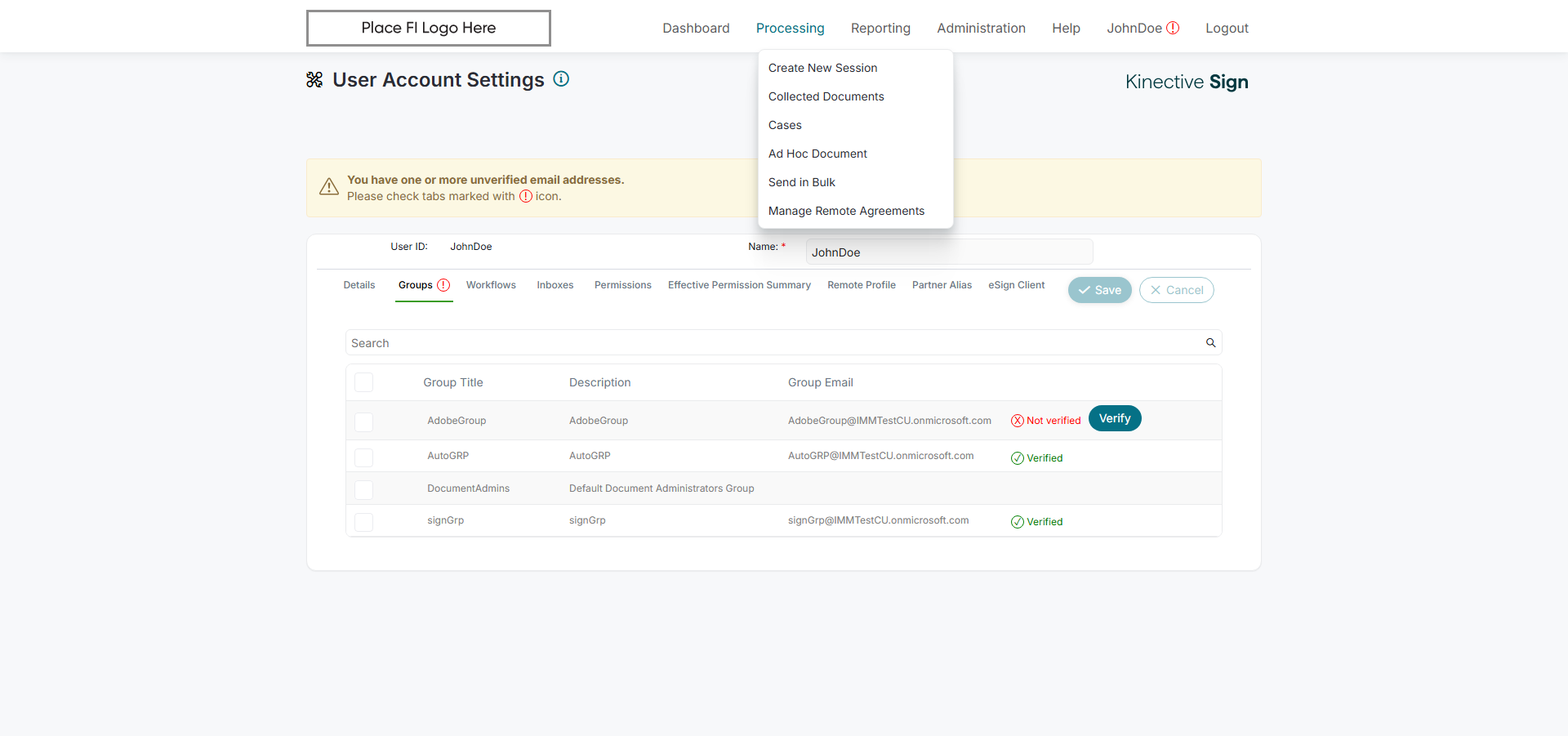Viewport: 1568px width, 736px height.
Task: Toggle the select-all checkbox in table header
Action: 364,382
